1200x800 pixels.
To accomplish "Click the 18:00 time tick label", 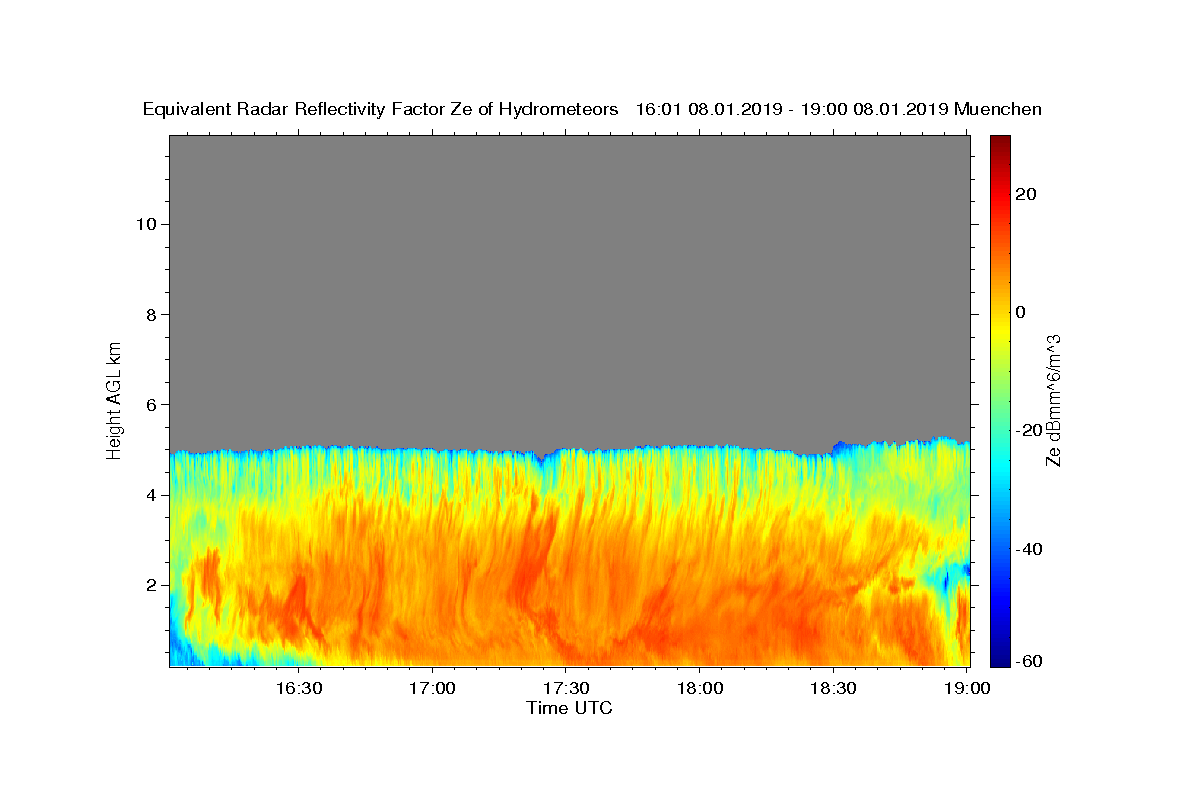I will click(x=699, y=688).
